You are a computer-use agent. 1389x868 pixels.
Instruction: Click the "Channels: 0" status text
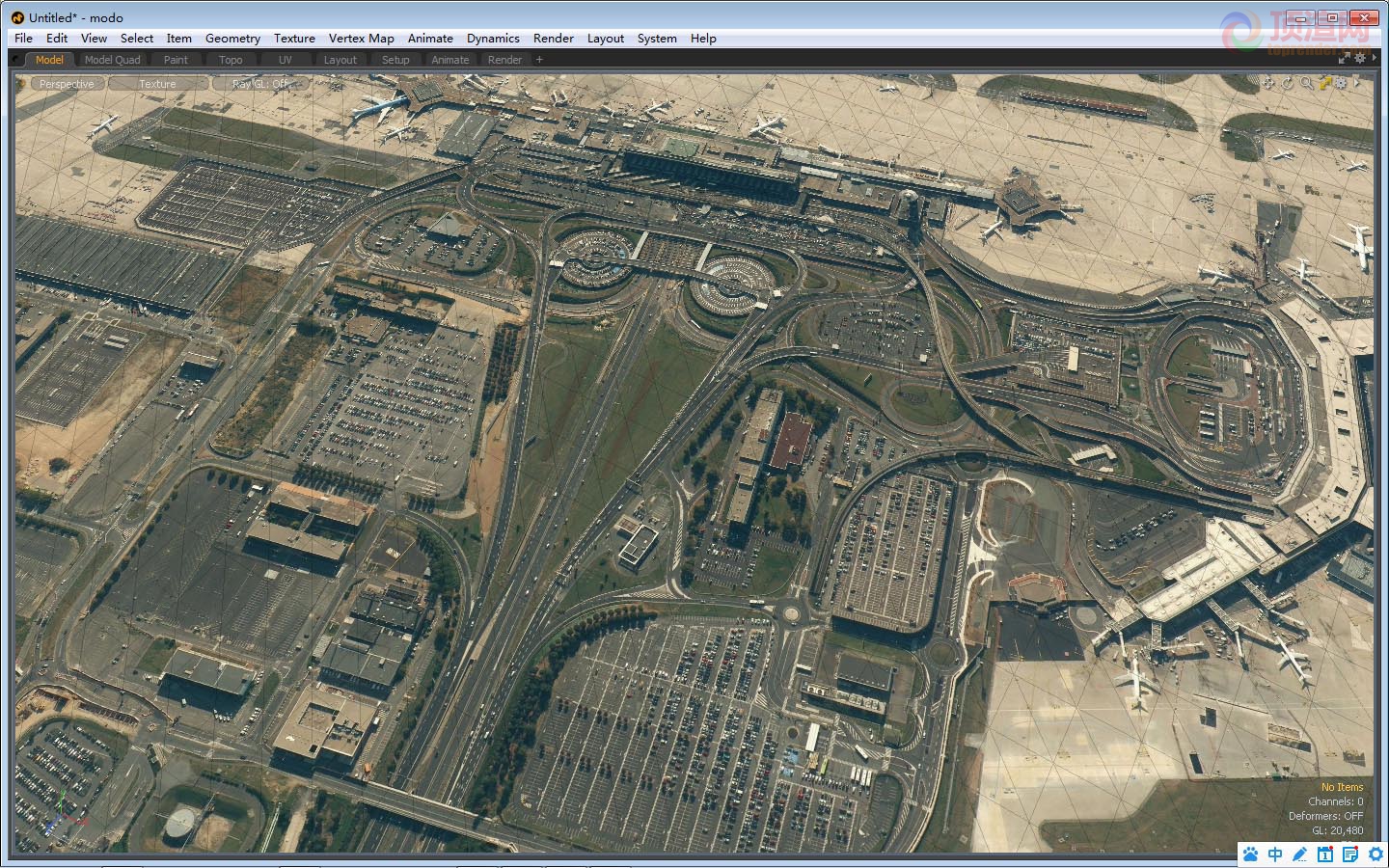point(1335,801)
